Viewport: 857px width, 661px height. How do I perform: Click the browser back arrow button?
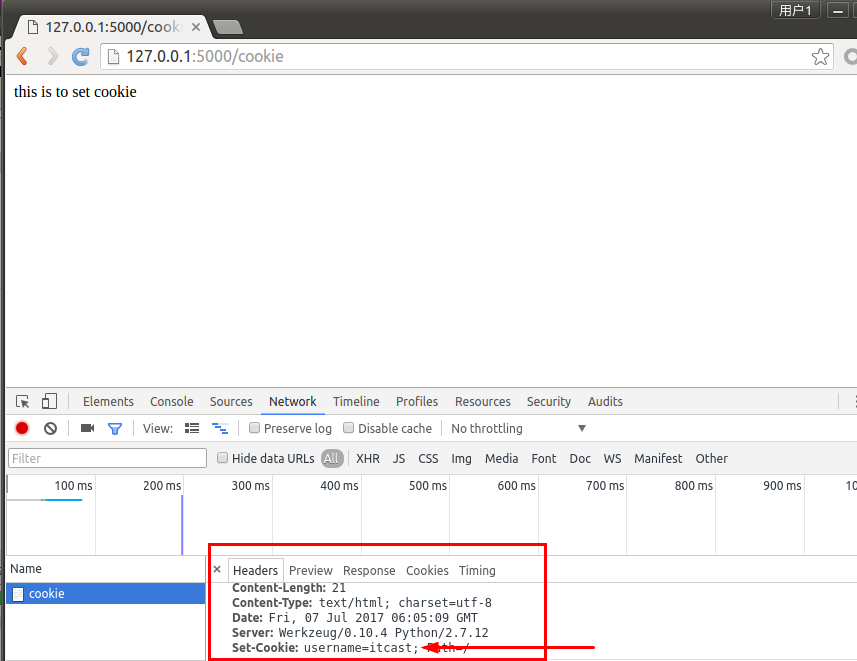tap(22, 57)
